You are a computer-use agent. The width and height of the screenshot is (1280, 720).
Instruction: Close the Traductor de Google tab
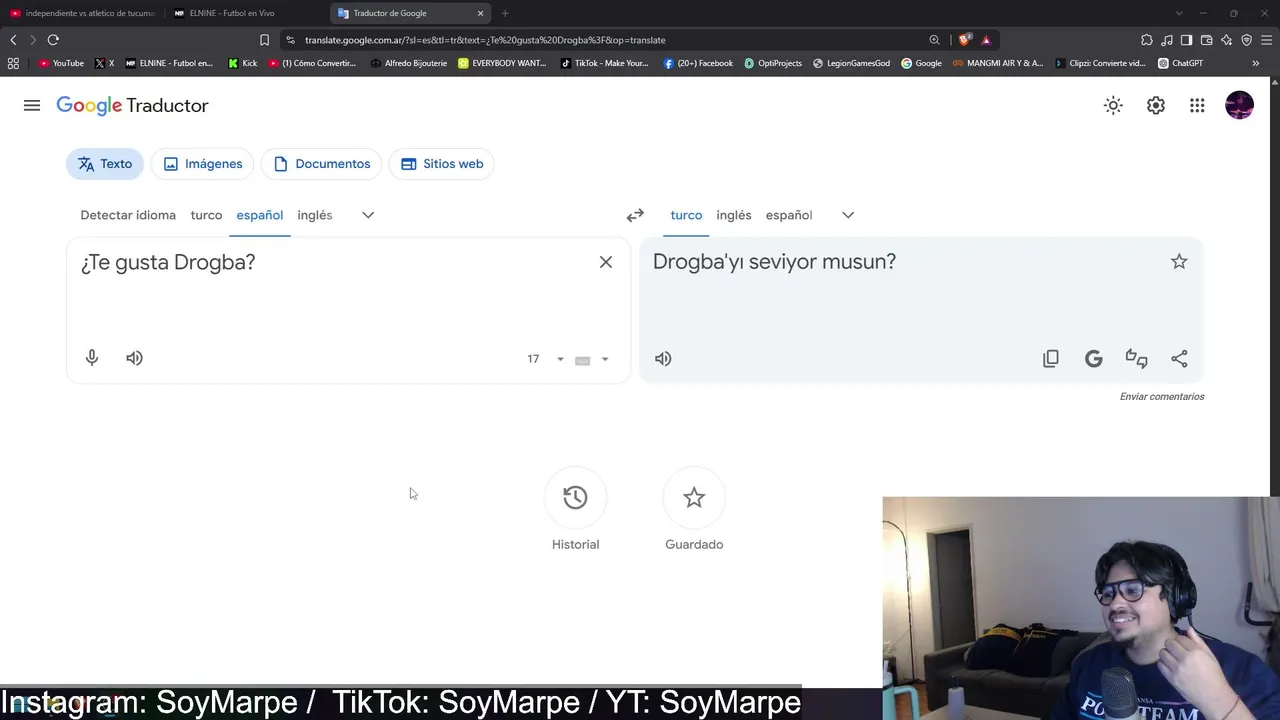point(480,13)
